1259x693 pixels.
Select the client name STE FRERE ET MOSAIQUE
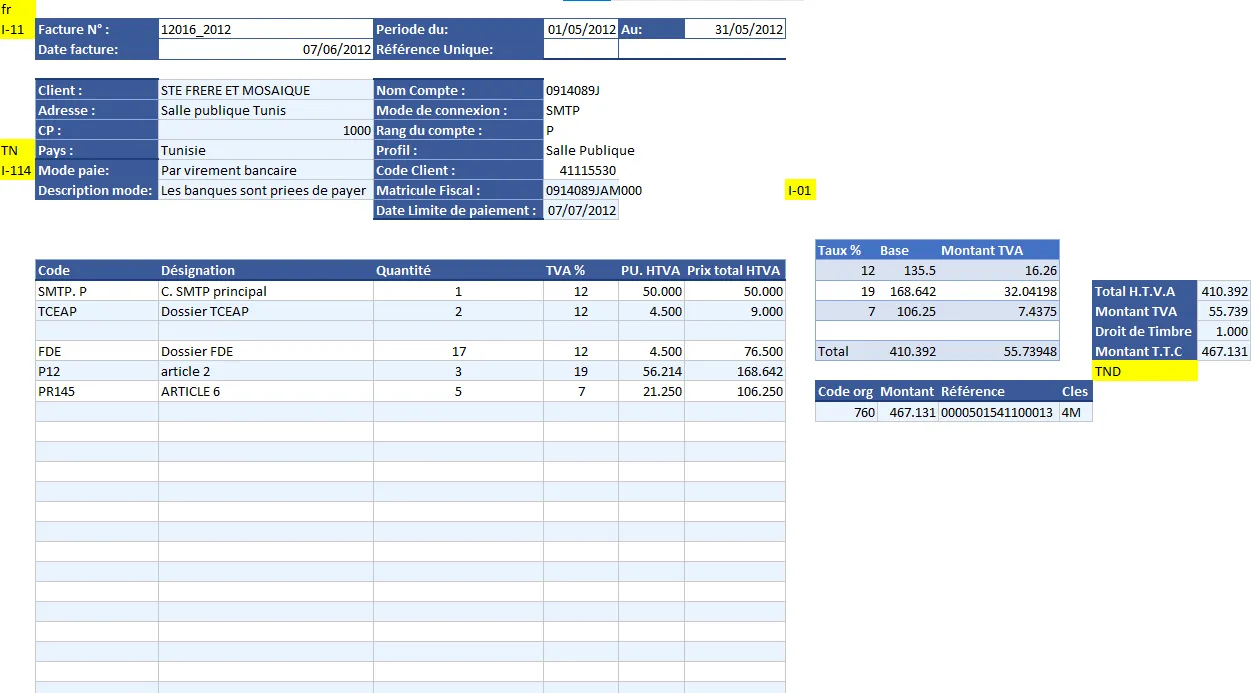(x=265, y=90)
